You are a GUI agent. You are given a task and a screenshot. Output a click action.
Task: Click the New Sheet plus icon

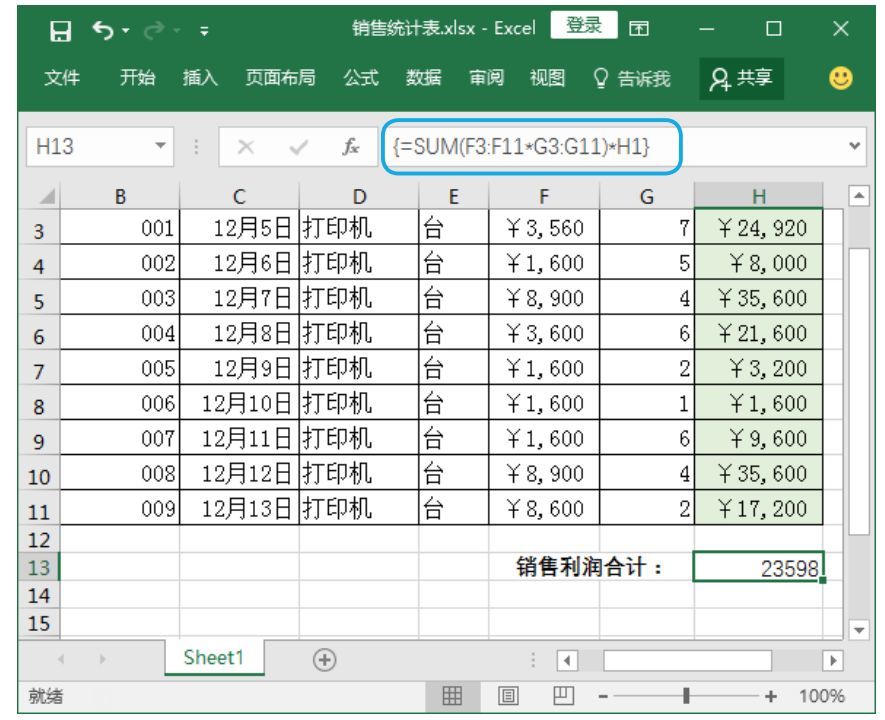pyautogui.click(x=325, y=659)
